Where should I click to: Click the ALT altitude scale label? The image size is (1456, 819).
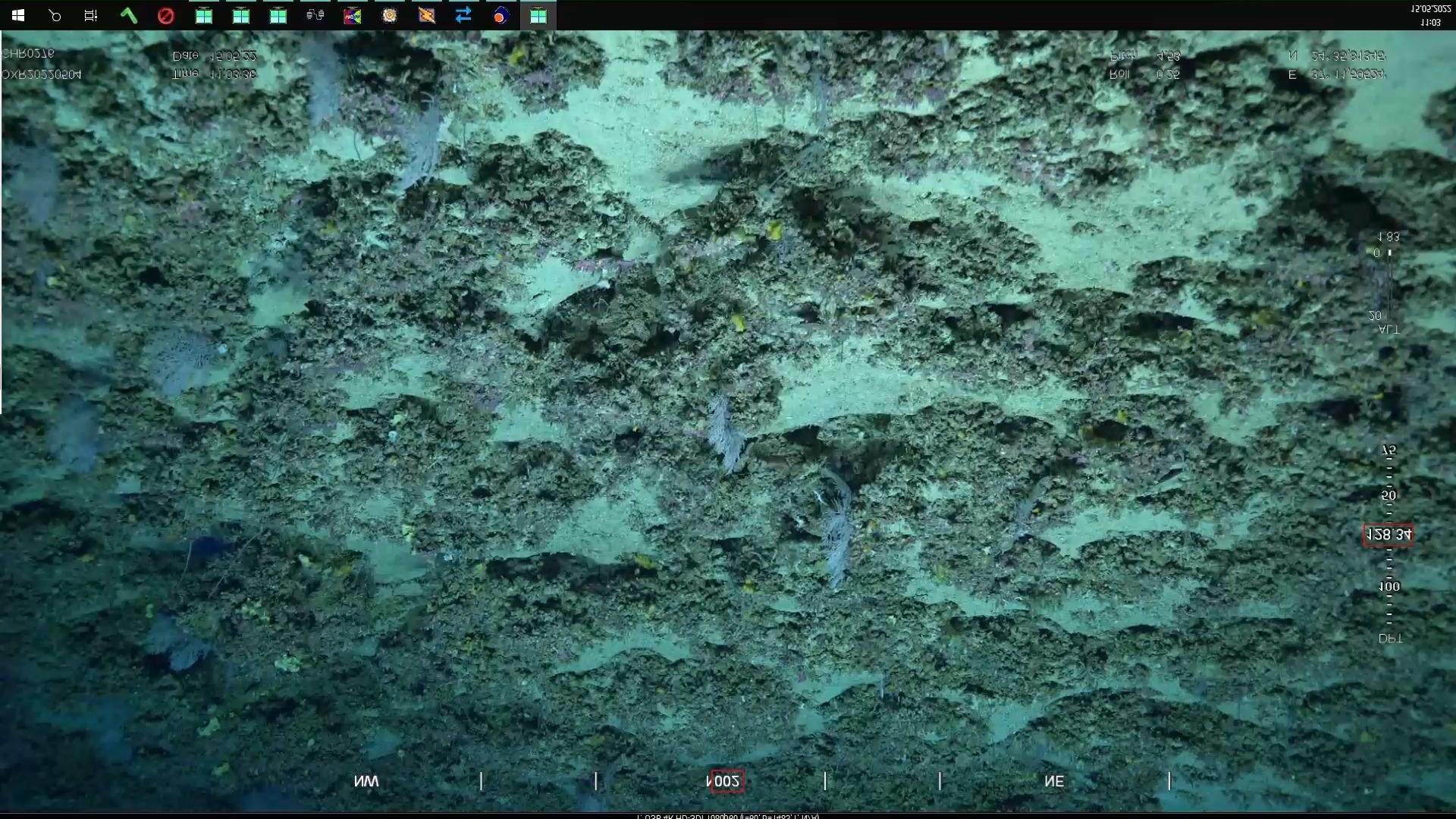(x=1389, y=329)
